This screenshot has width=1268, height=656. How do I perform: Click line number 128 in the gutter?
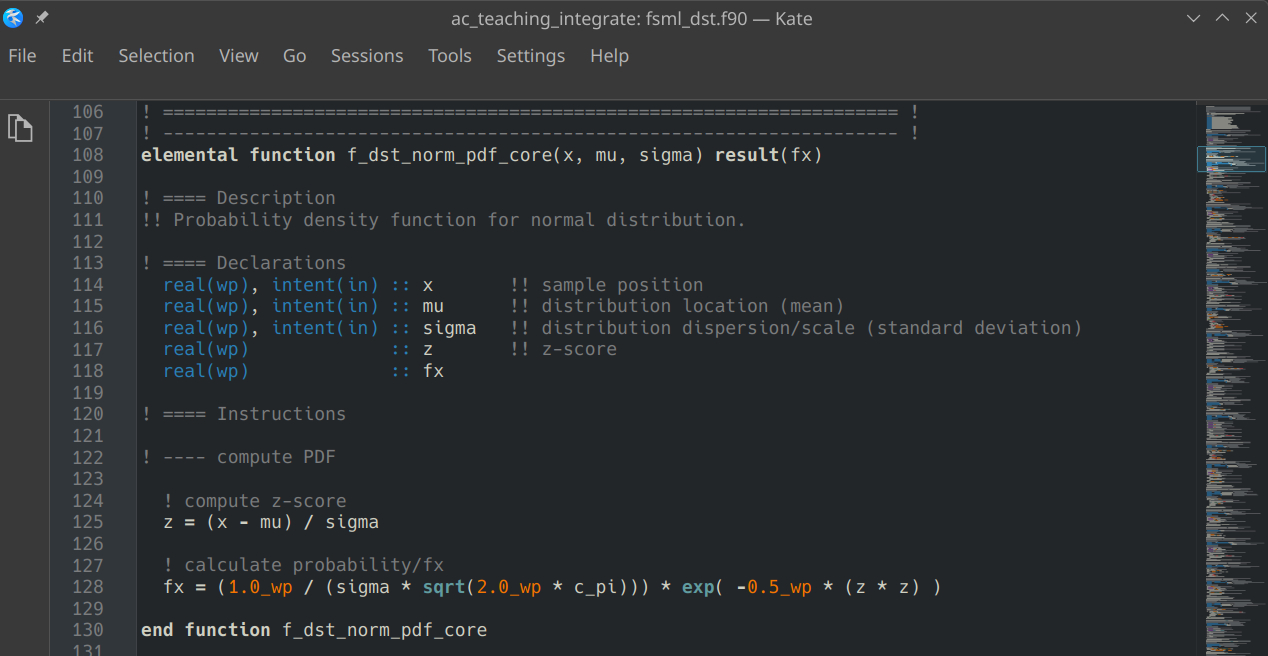(x=88, y=587)
